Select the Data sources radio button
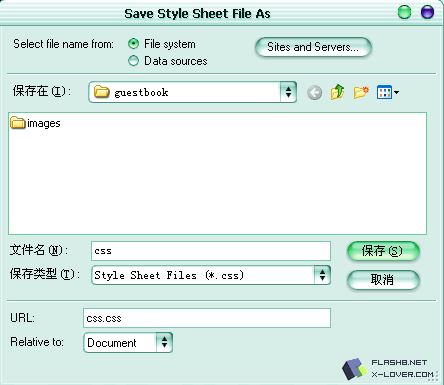This screenshot has height=385, width=444. (x=133, y=61)
